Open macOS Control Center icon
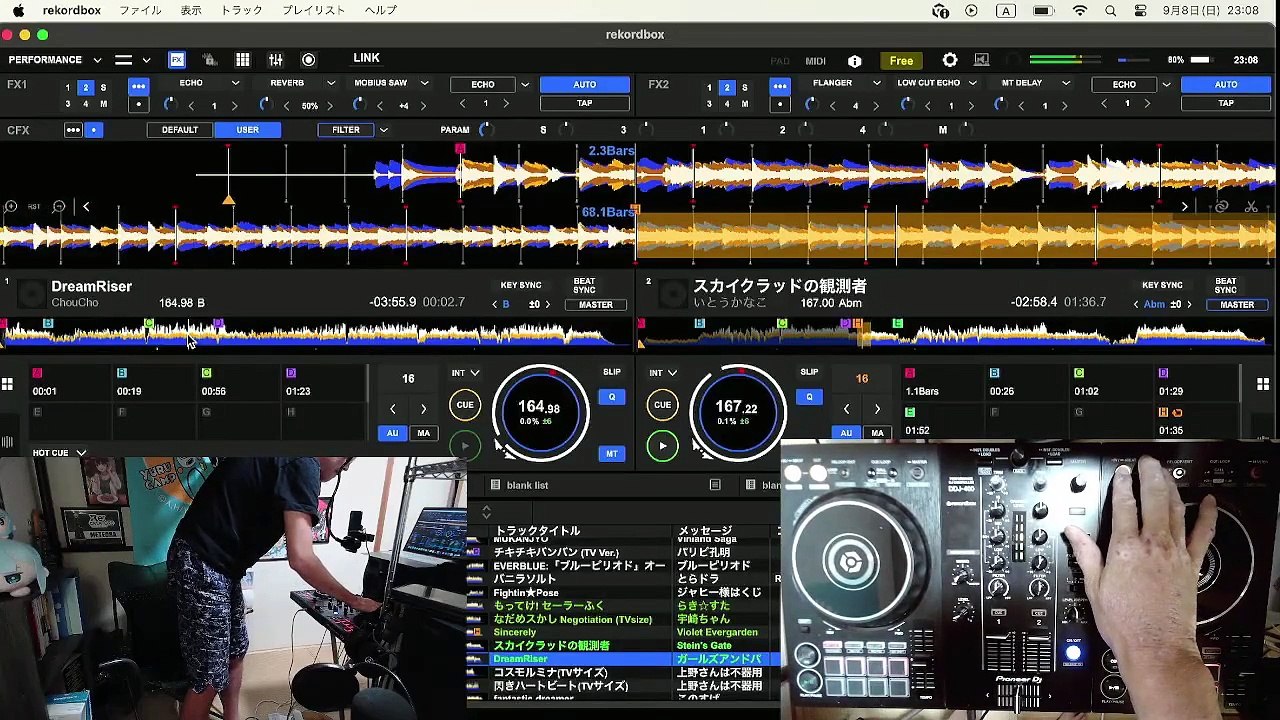The height and width of the screenshot is (720, 1280). (x=1141, y=11)
